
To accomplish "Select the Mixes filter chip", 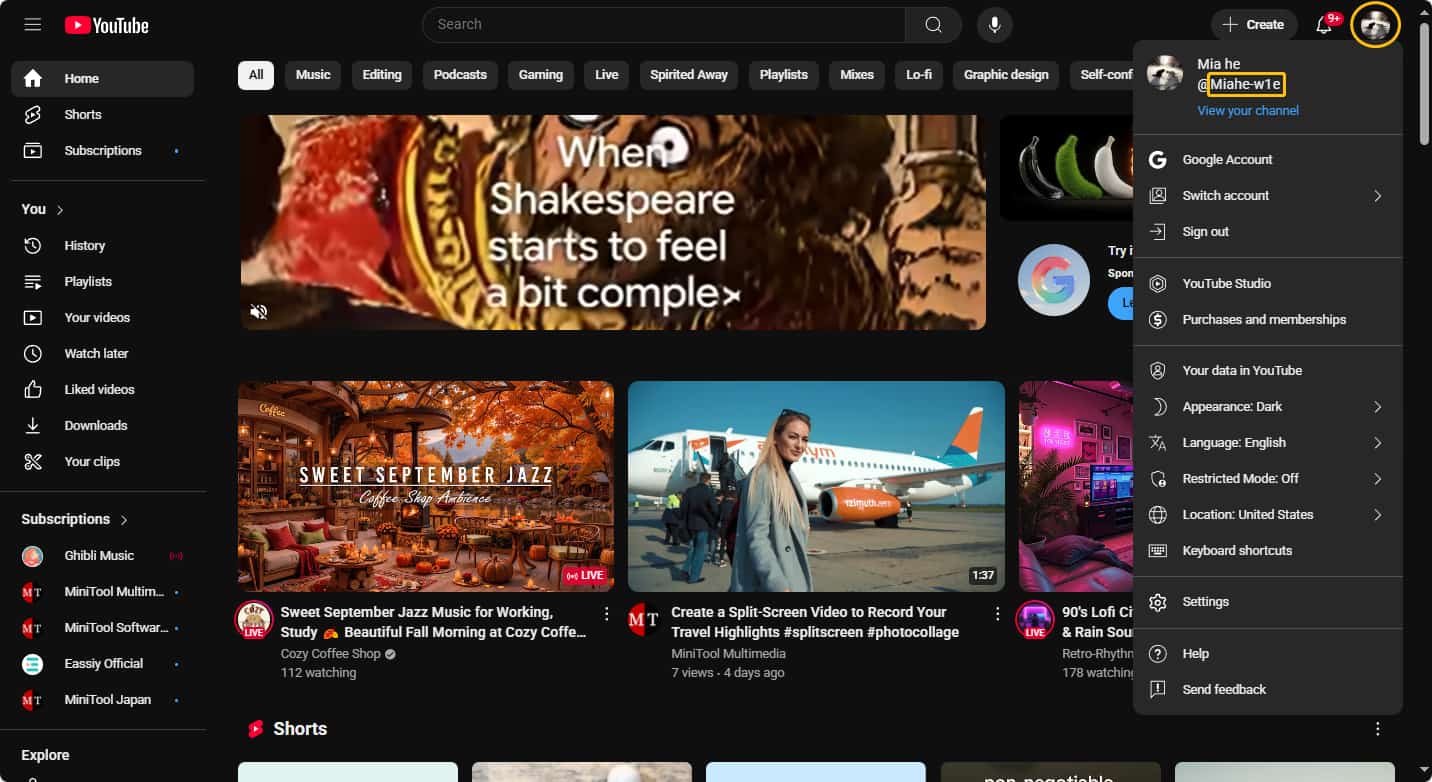I will pyautogui.click(x=857, y=75).
